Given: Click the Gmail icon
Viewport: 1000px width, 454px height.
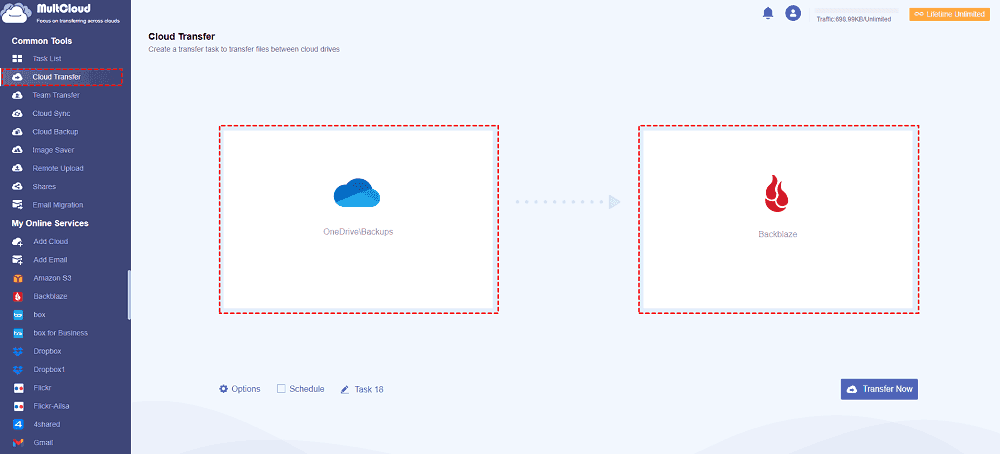Looking at the screenshot, I should 18,443.
